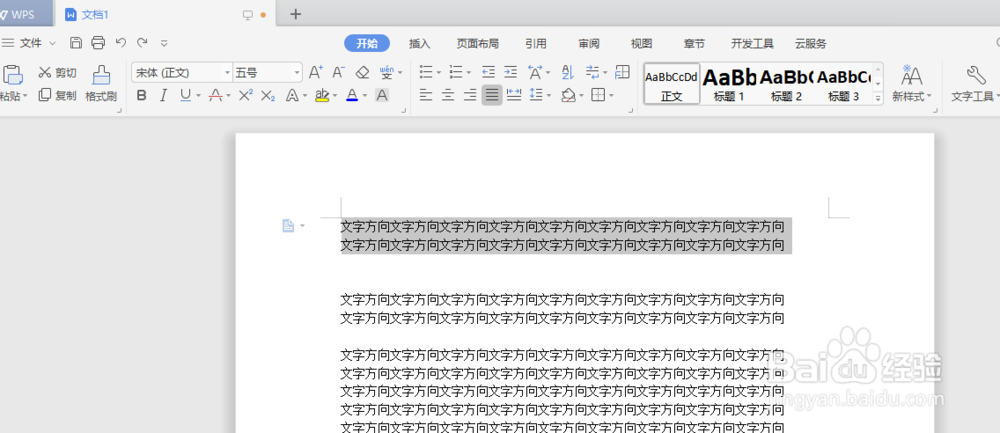Switch to the 引用 tab
Screen dimensions: 1000x433
coord(536,43)
